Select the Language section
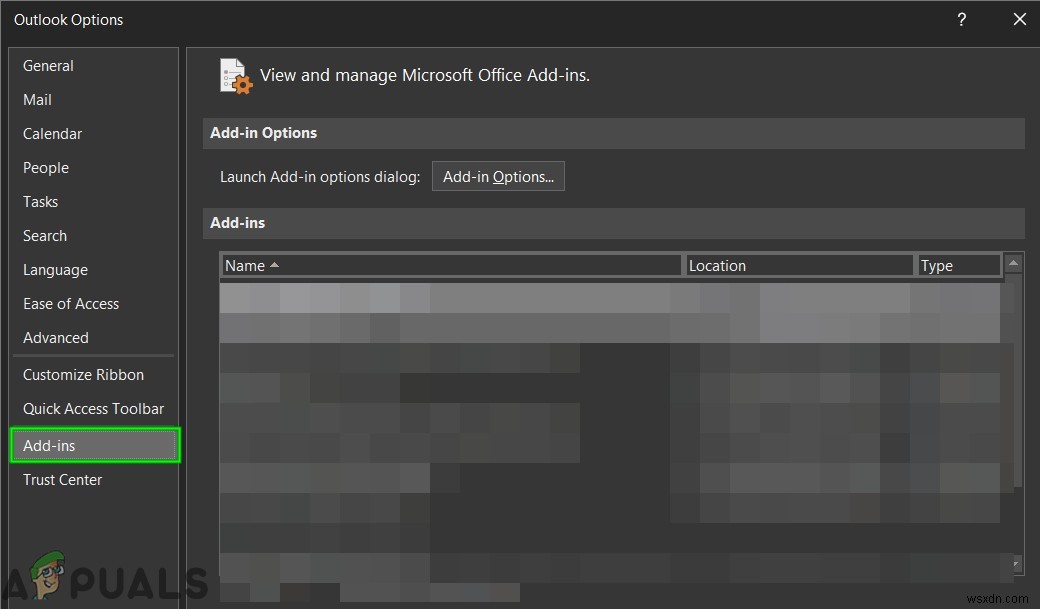Viewport: 1040px width, 609px height. point(55,269)
